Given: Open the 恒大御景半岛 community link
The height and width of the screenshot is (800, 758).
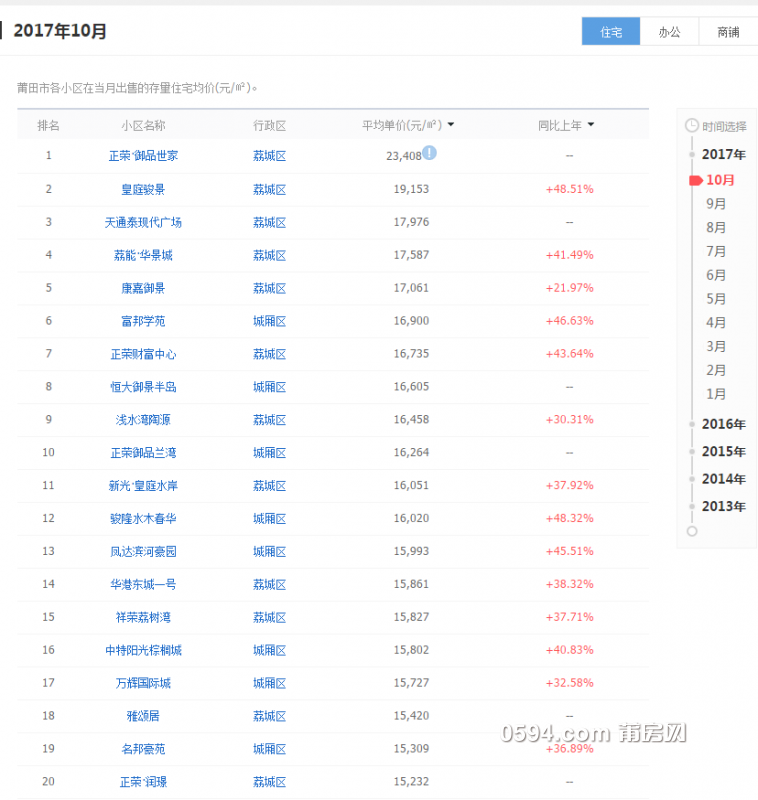Looking at the screenshot, I should coord(143,387).
